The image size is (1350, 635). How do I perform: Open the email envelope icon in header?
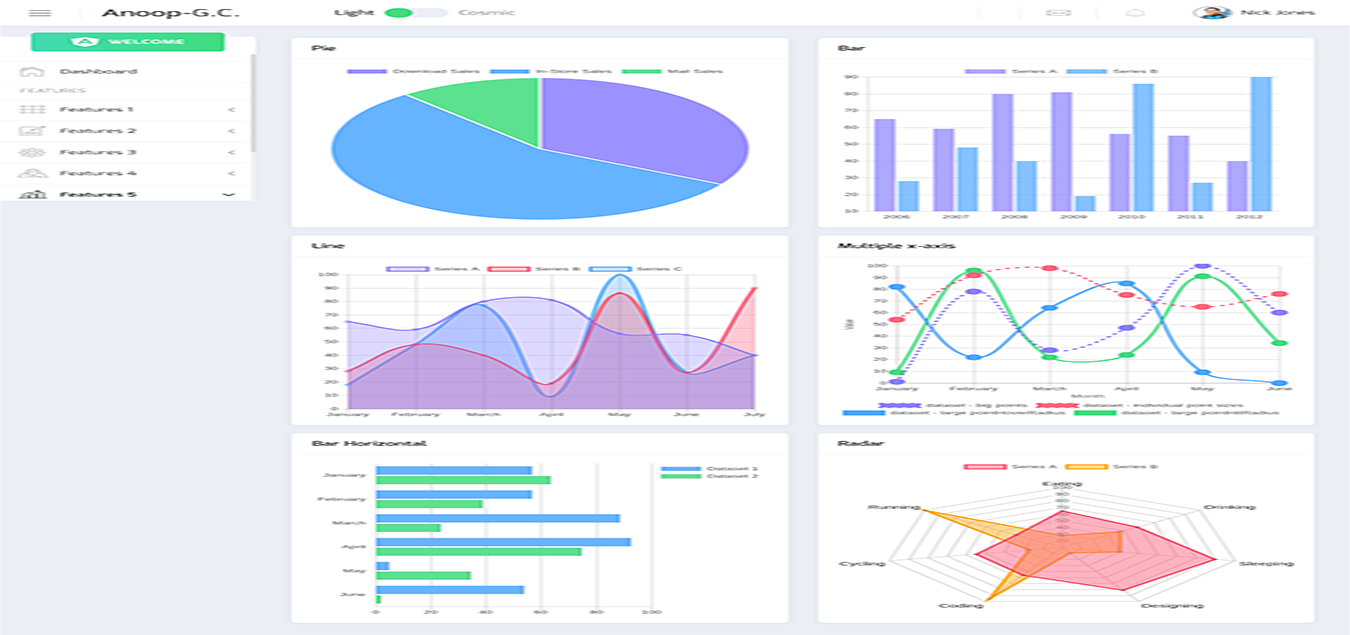[x=1058, y=13]
